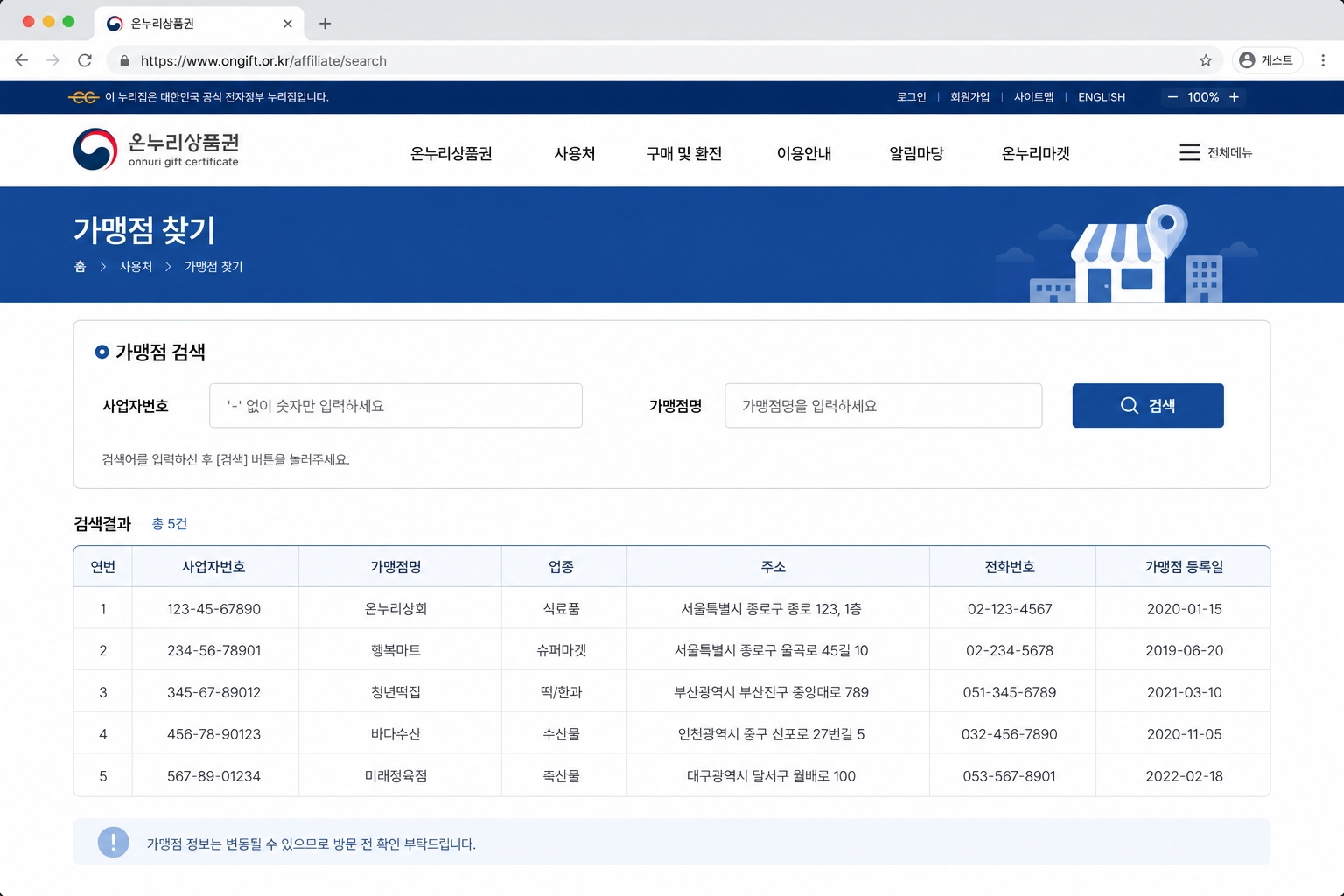Open the 이용안내 menu
This screenshot has height=896, width=1344.
[804, 153]
